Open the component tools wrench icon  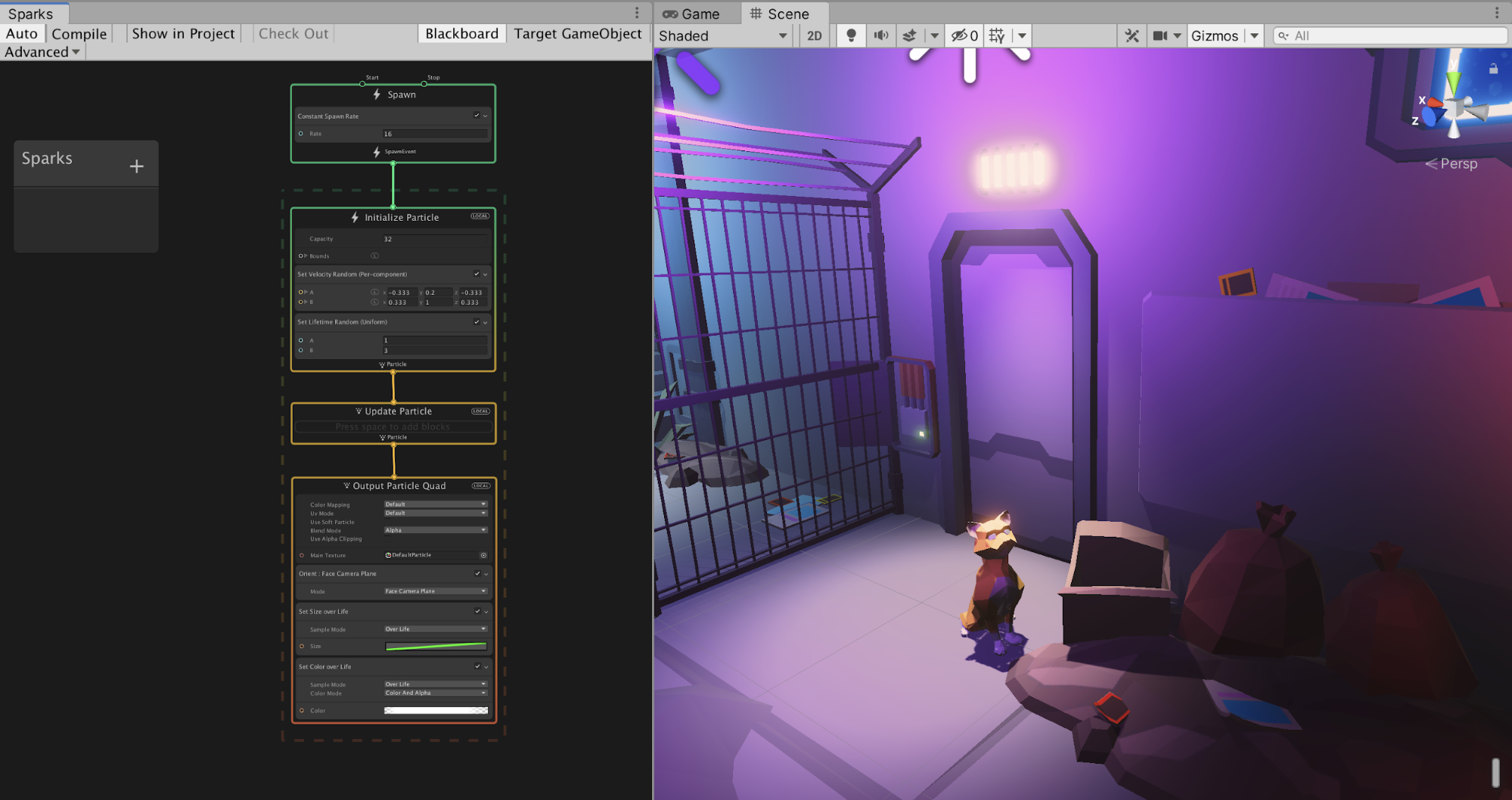1132,36
